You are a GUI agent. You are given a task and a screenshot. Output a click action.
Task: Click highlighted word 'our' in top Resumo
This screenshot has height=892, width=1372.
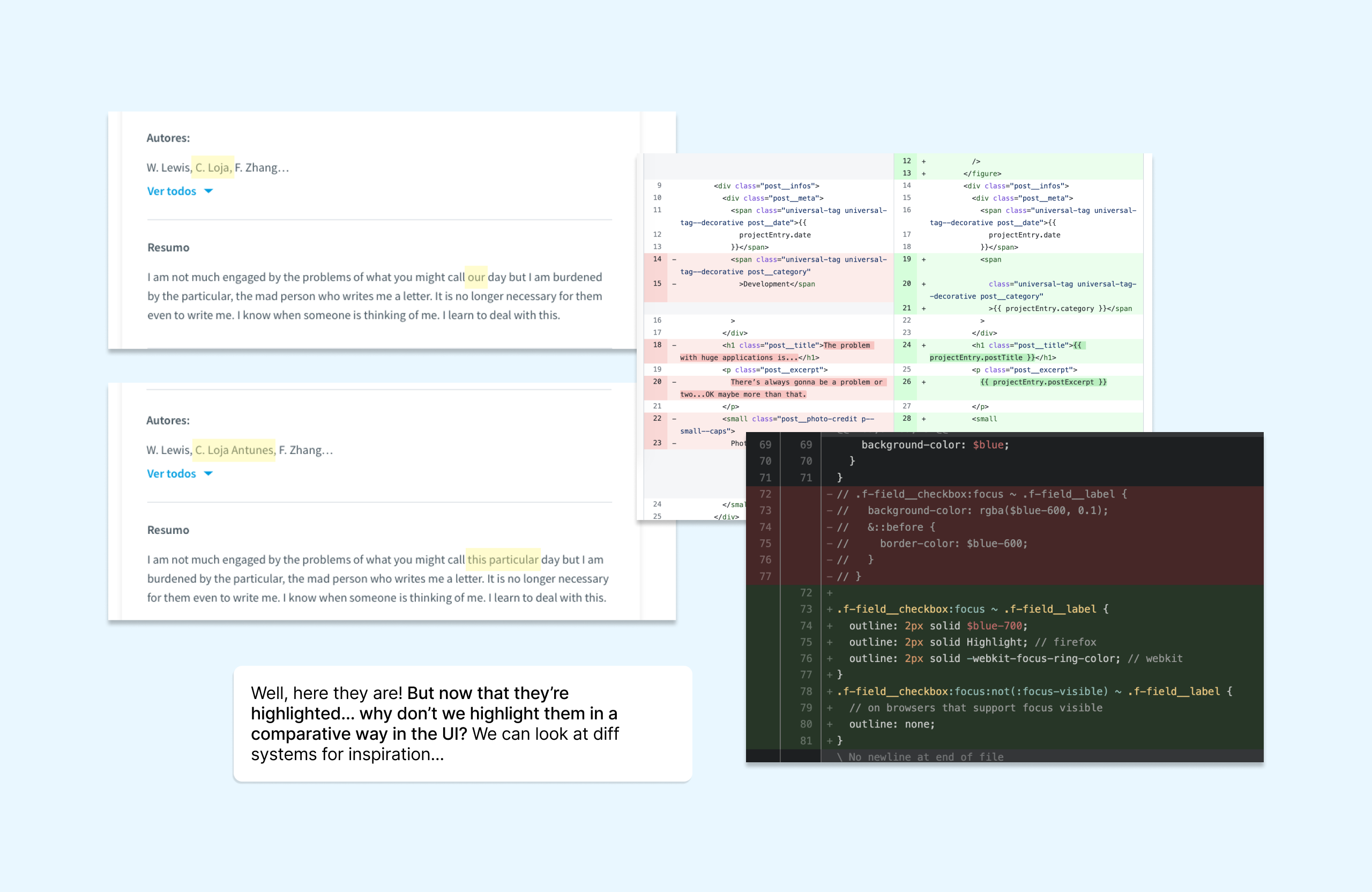coord(476,277)
